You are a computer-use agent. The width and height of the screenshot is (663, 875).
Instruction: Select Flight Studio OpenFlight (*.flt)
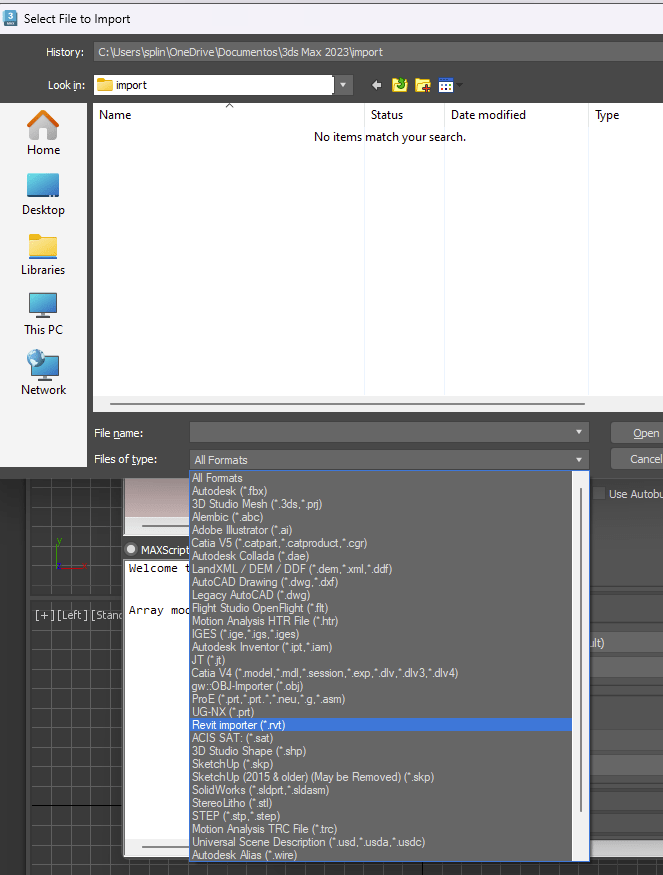(382, 608)
